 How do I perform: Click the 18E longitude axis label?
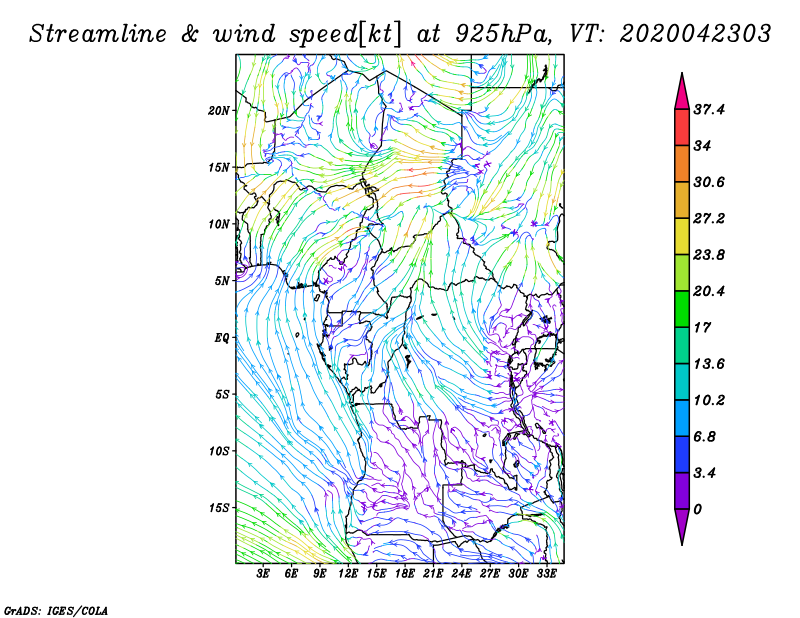pyautogui.click(x=405, y=574)
